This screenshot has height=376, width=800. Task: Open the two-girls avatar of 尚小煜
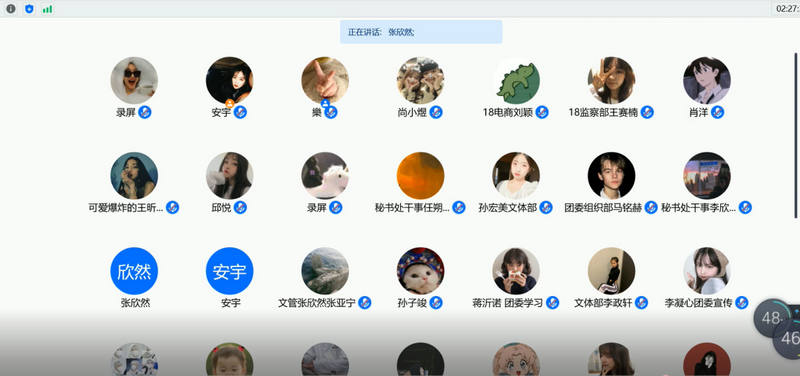coord(420,81)
